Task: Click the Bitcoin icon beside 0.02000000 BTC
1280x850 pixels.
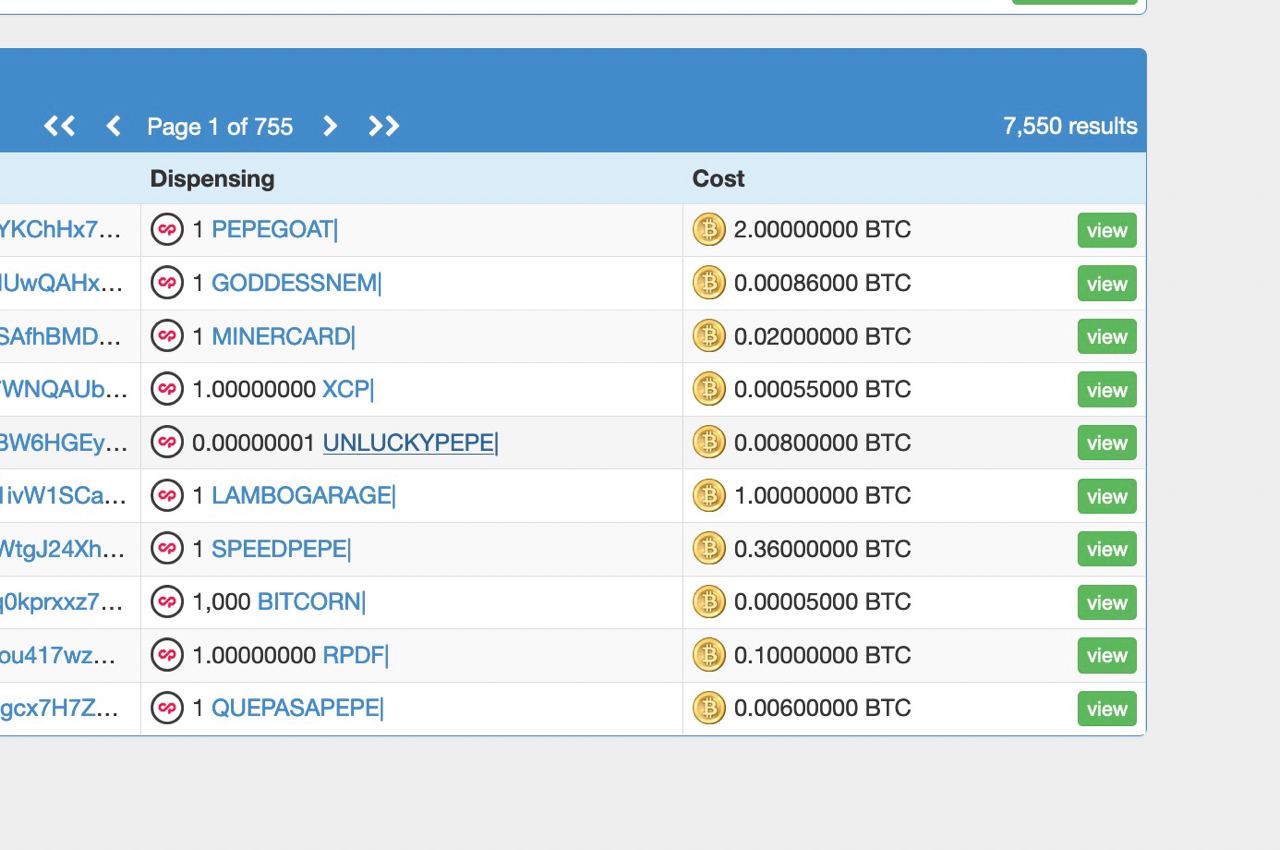Action: coord(709,336)
